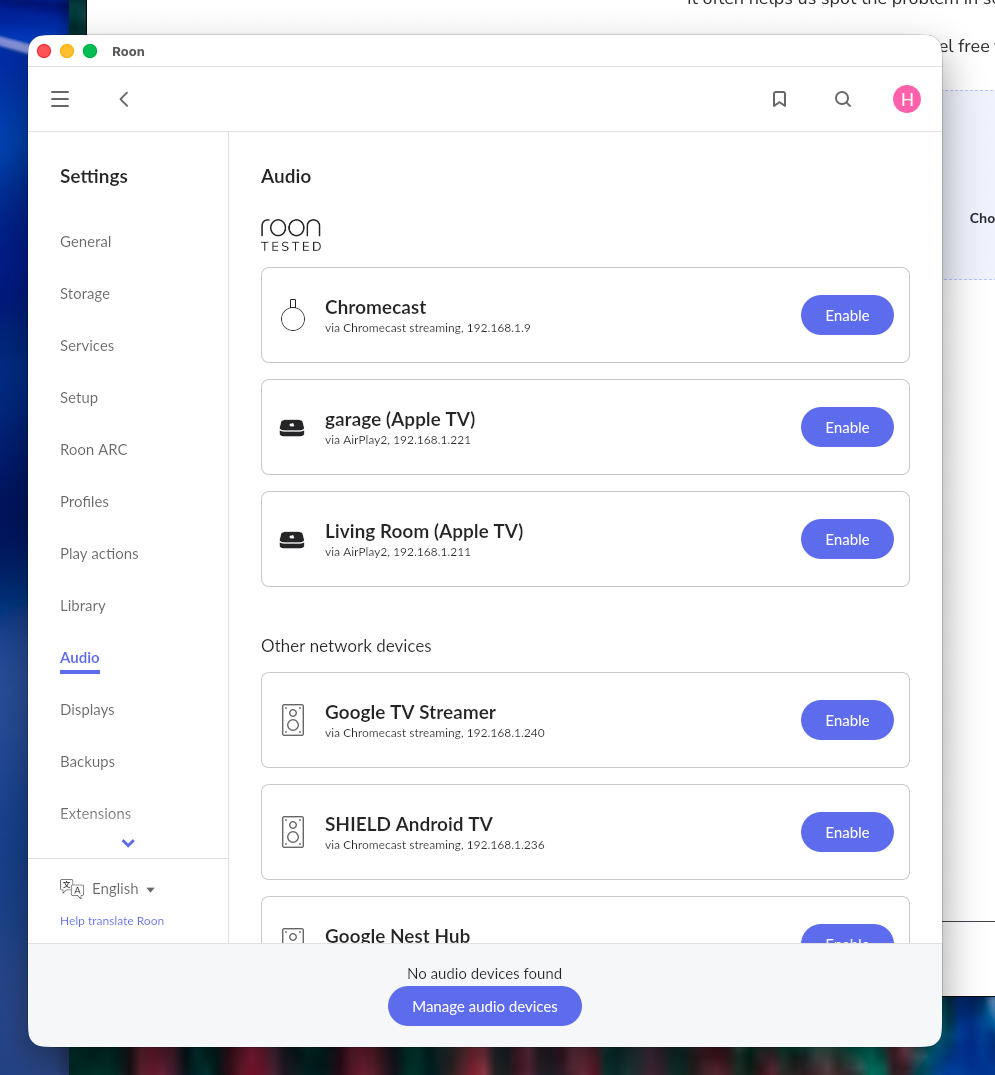The image size is (995, 1075).
Task: Open the English language dropdown
Action: tap(123, 889)
